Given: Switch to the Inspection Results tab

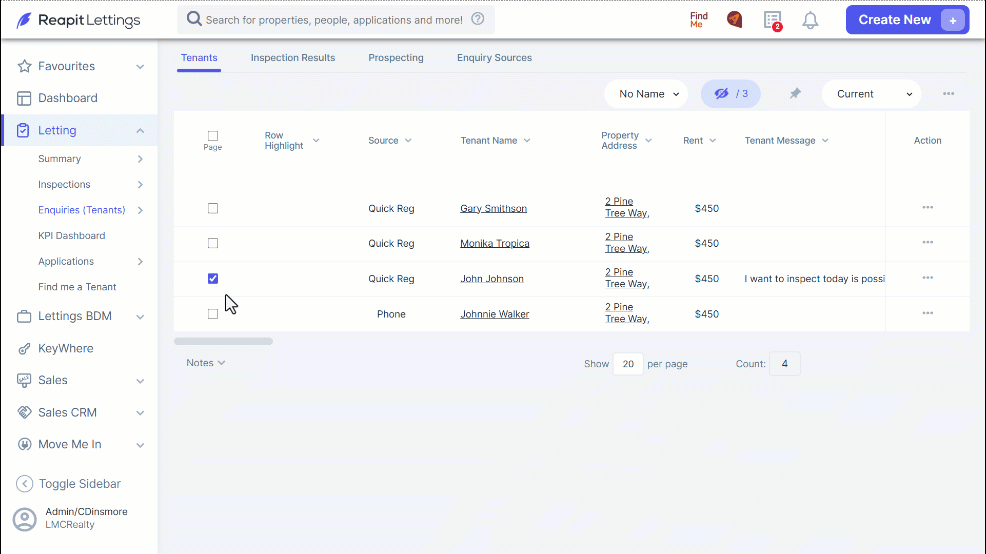Looking at the screenshot, I should click(x=293, y=58).
